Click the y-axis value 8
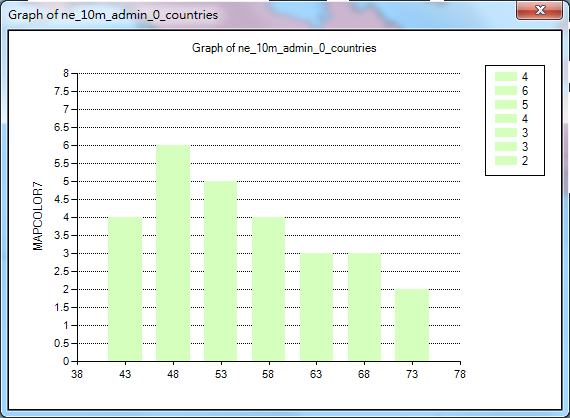 [x=66, y=73]
